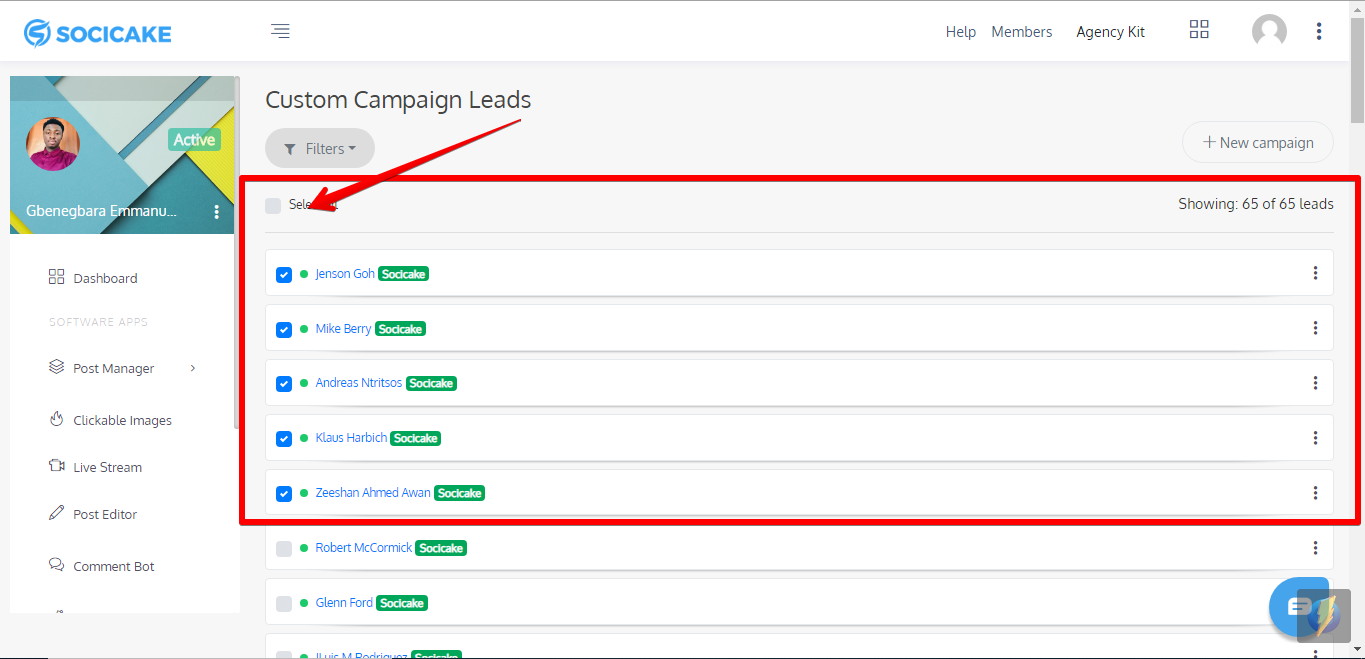
Task: Open the user avatar in header
Action: (1269, 31)
